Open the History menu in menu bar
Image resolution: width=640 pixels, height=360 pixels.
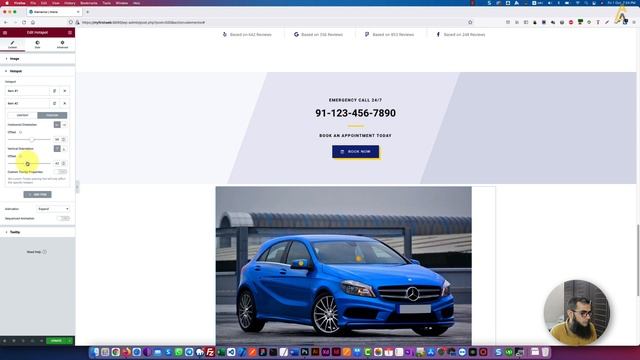pos(69,3)
